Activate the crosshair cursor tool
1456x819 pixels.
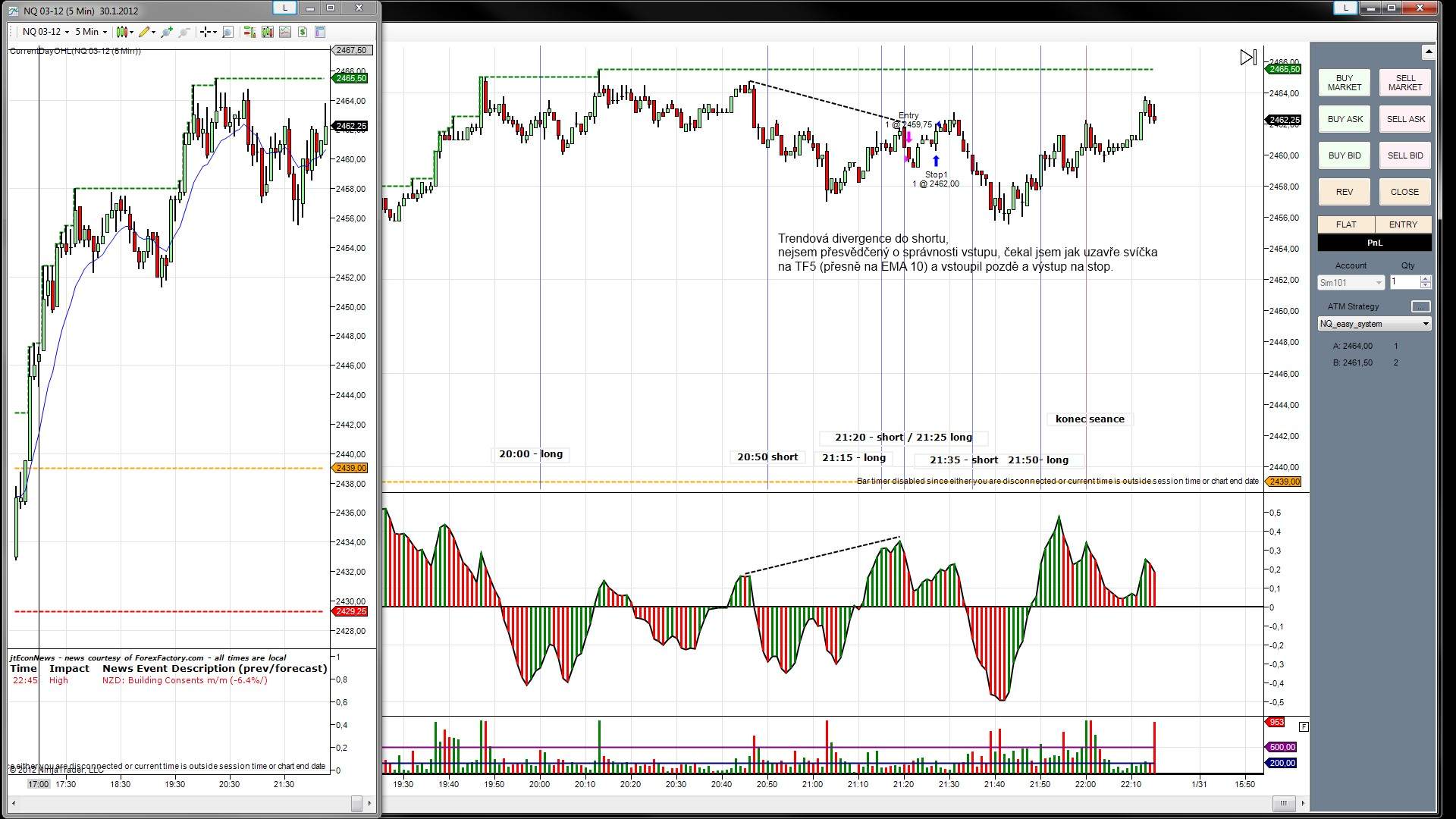point(206,32)
